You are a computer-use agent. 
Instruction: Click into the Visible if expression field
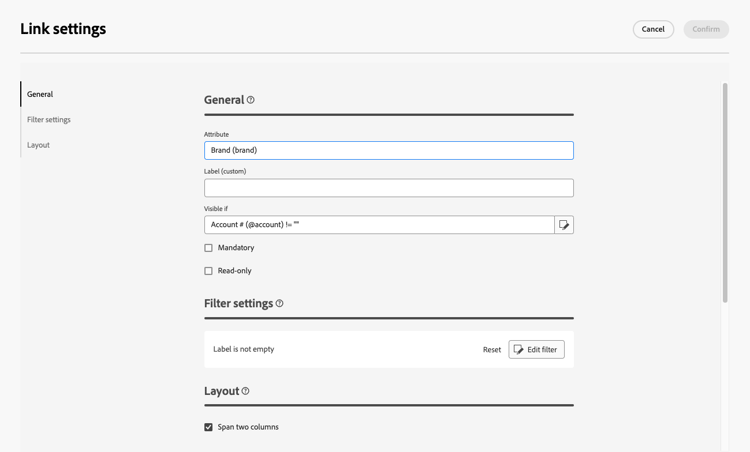click(x=379, y=225)
